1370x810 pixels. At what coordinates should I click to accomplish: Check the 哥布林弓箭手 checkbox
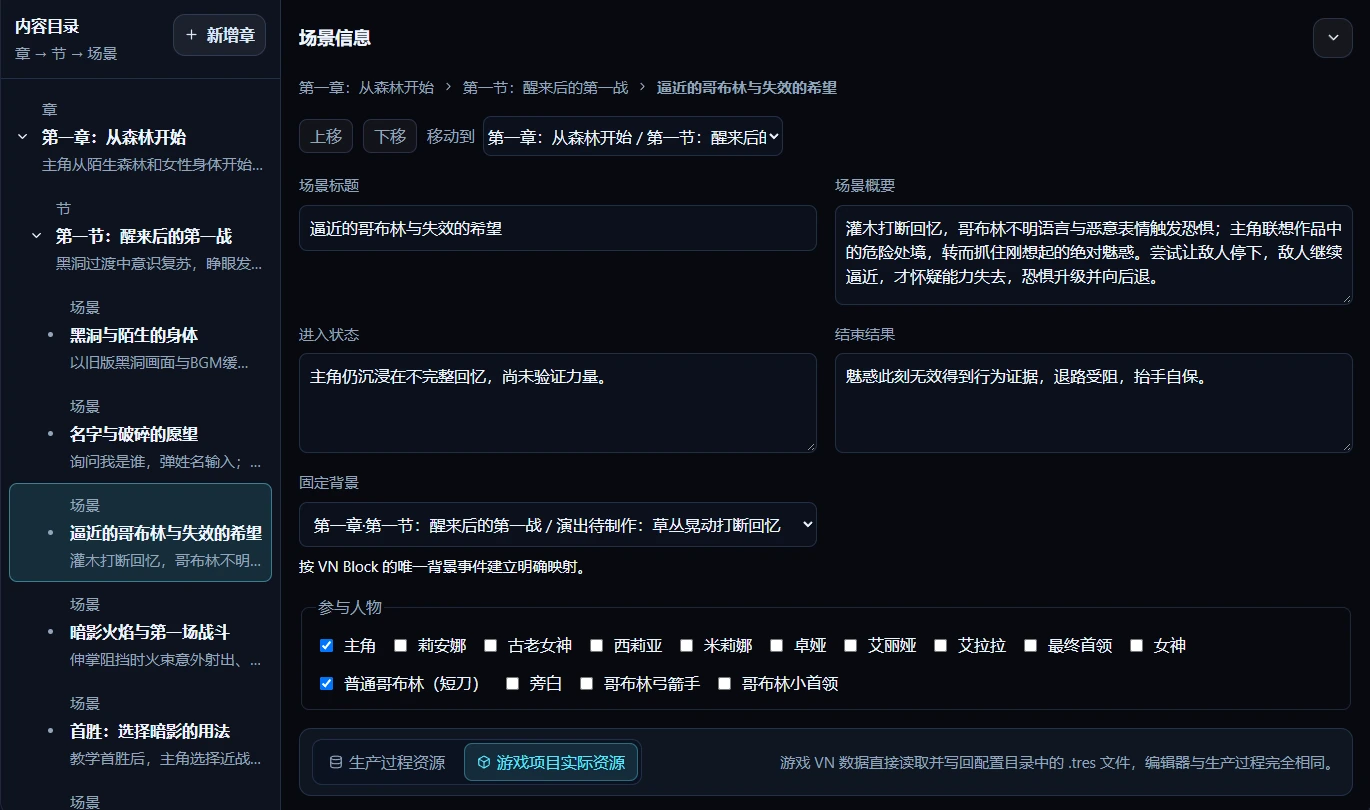(x=586, y=684)
